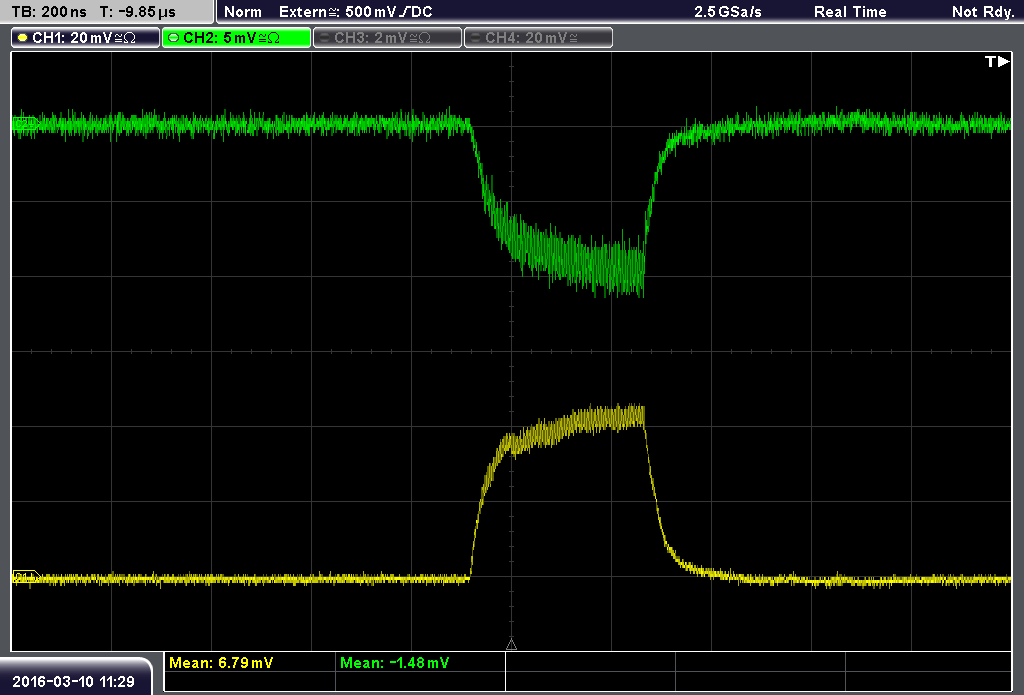
Task: Click the yellow Mean: 6.79 mV measurement
Action: point(221,663)
